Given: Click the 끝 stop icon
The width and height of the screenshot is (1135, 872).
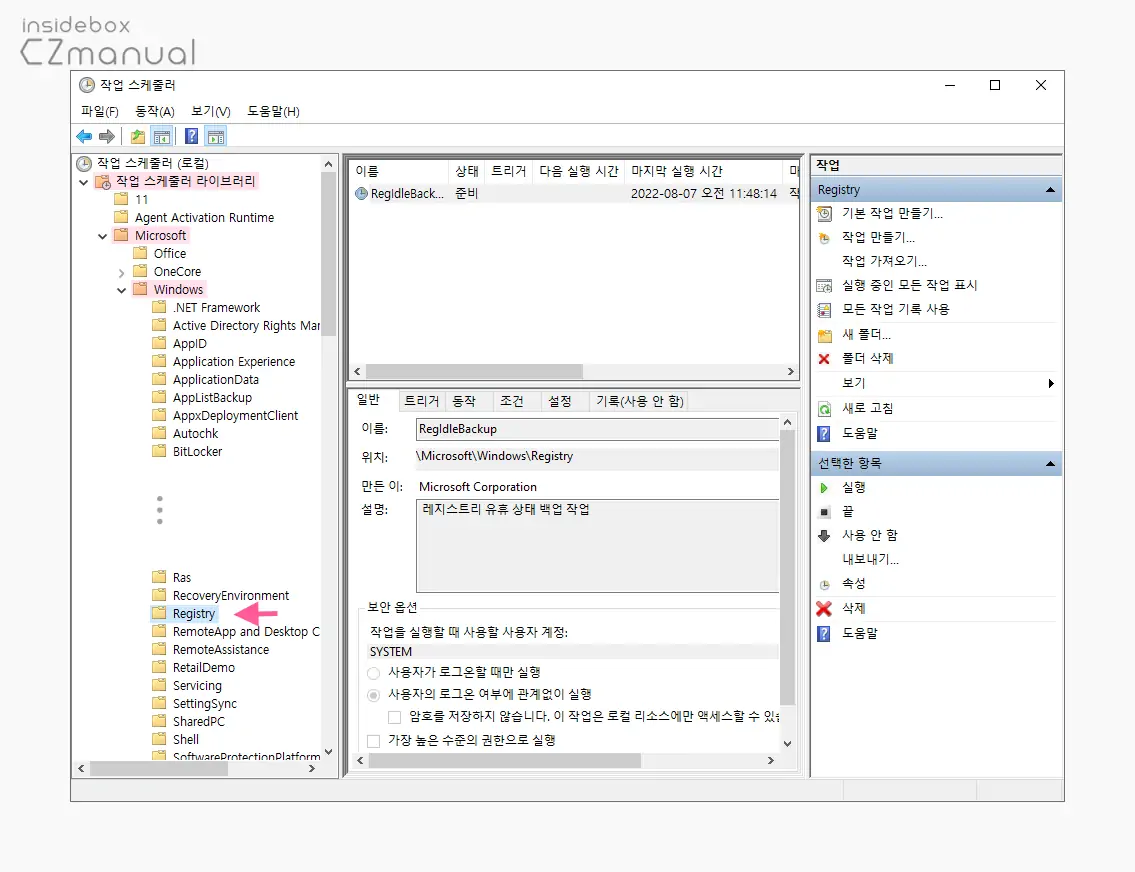Looking at the screenshot, I should coord(824,512).
